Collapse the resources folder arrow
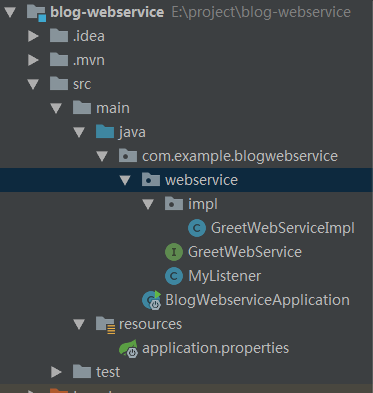Screen dimensions: 373x393 pyautogui.click(x=79, y=324)
